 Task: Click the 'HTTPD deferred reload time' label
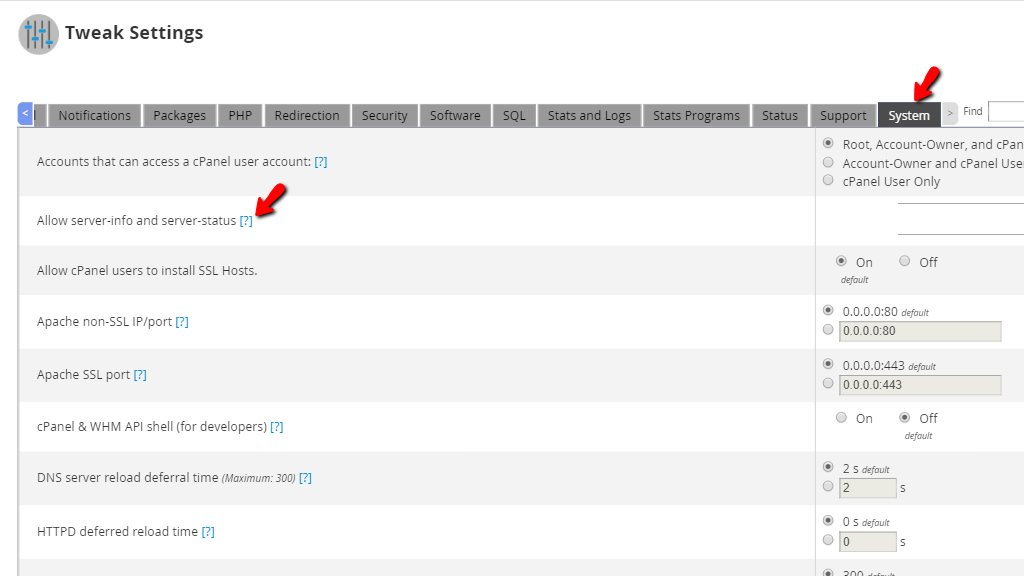click(118, 532)
